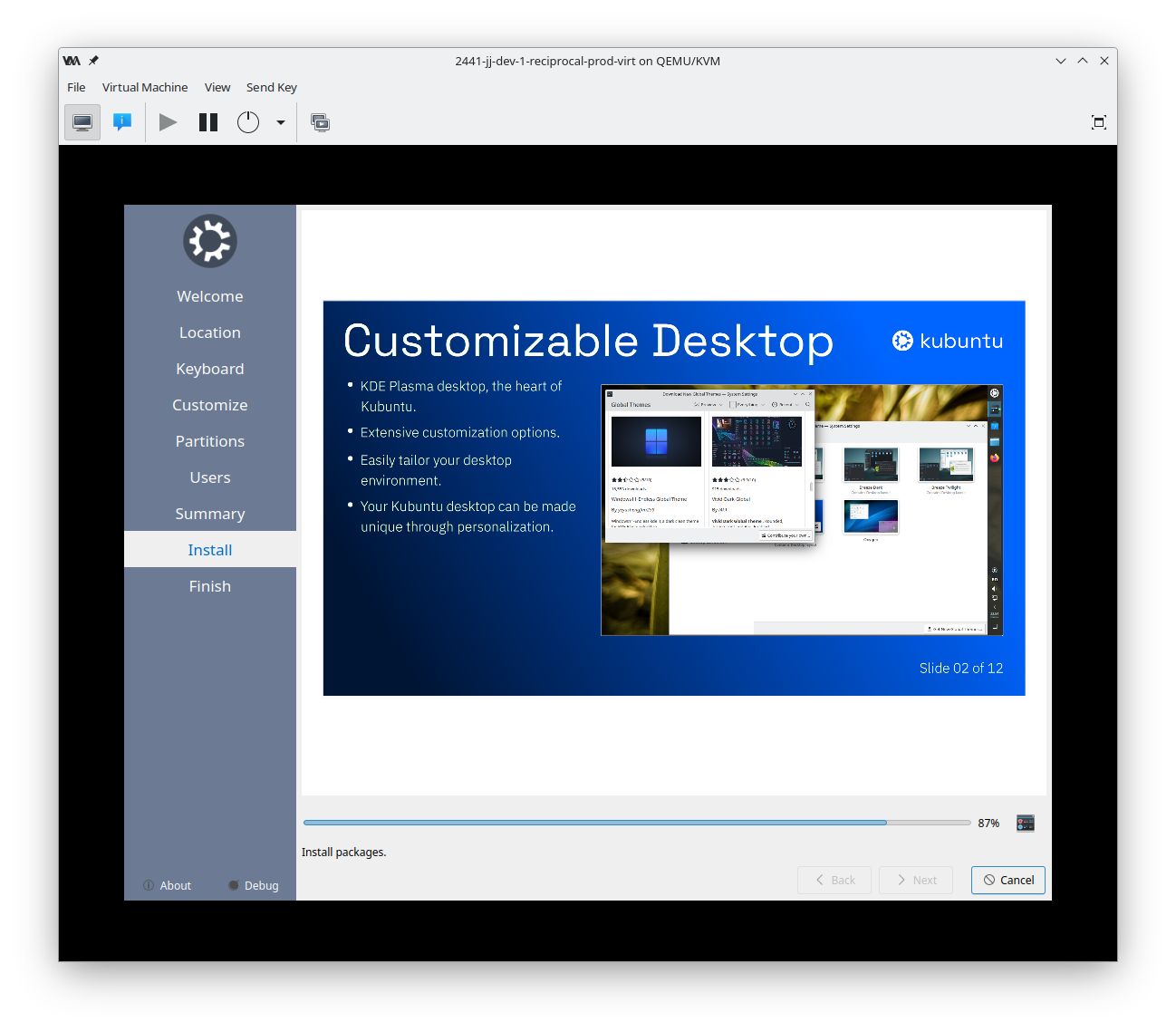Open the Manage VM snapshots view
Image resolution: width=1176 pixels, height=1031 pixels.
[x=321, y=122]
